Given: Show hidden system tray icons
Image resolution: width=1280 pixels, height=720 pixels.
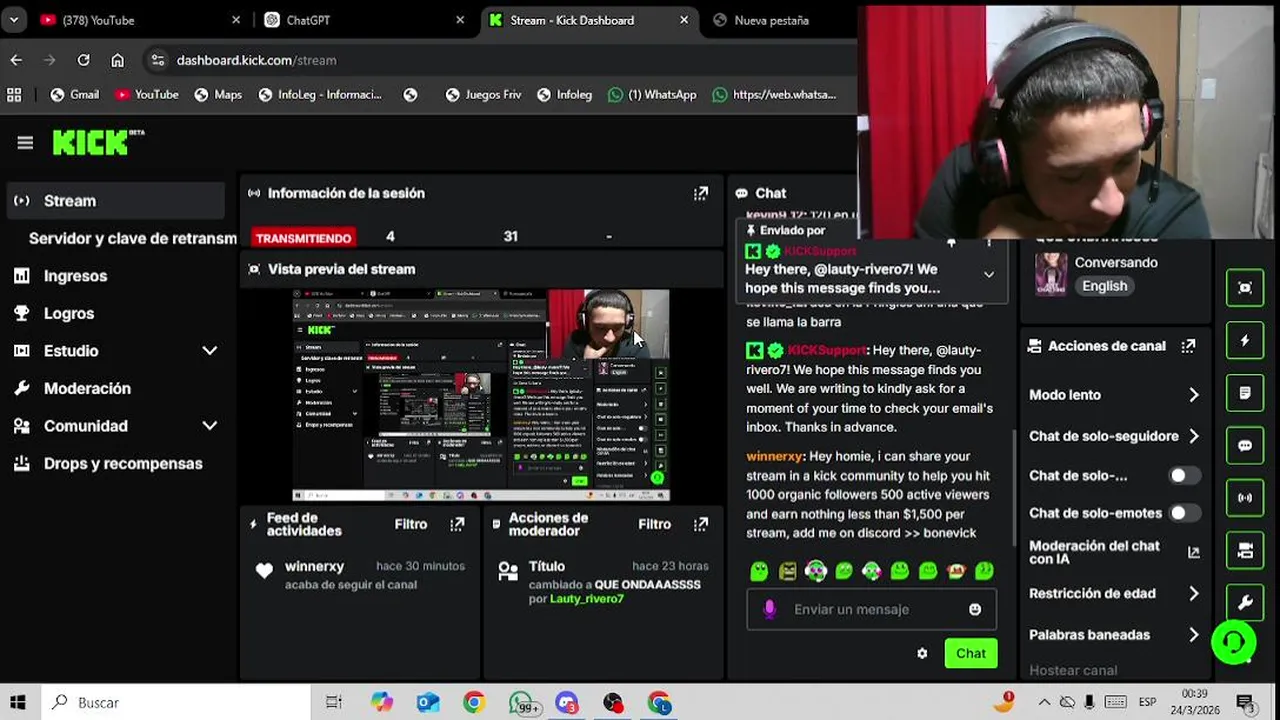Looking at the screenshot, I should tap(1043, 702).
